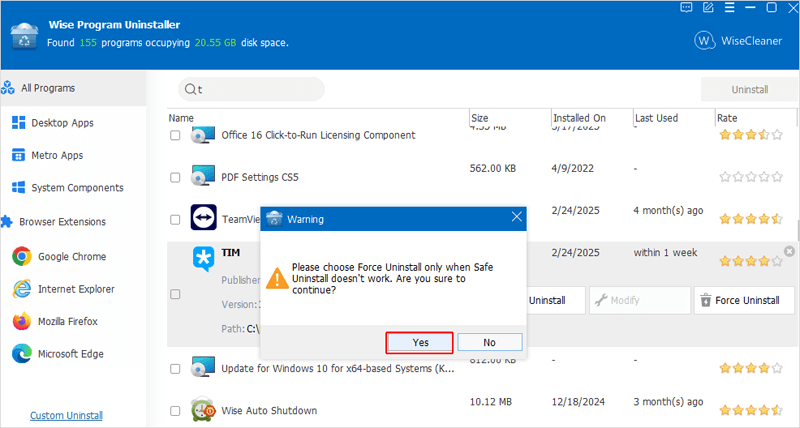Open the Custom Uninstall link
The image size is (800, 428).
[x=66, y=415]
